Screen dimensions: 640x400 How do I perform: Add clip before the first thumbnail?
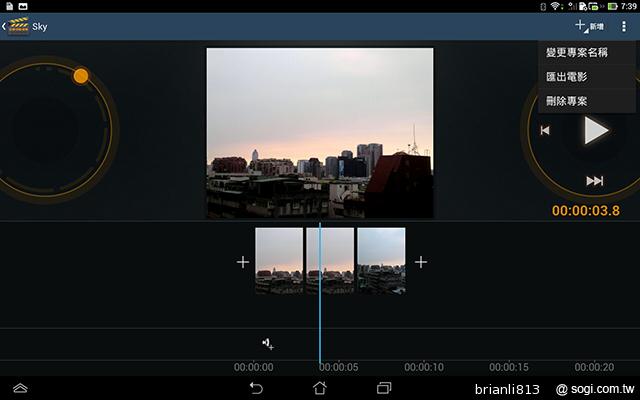click(243, 262)
